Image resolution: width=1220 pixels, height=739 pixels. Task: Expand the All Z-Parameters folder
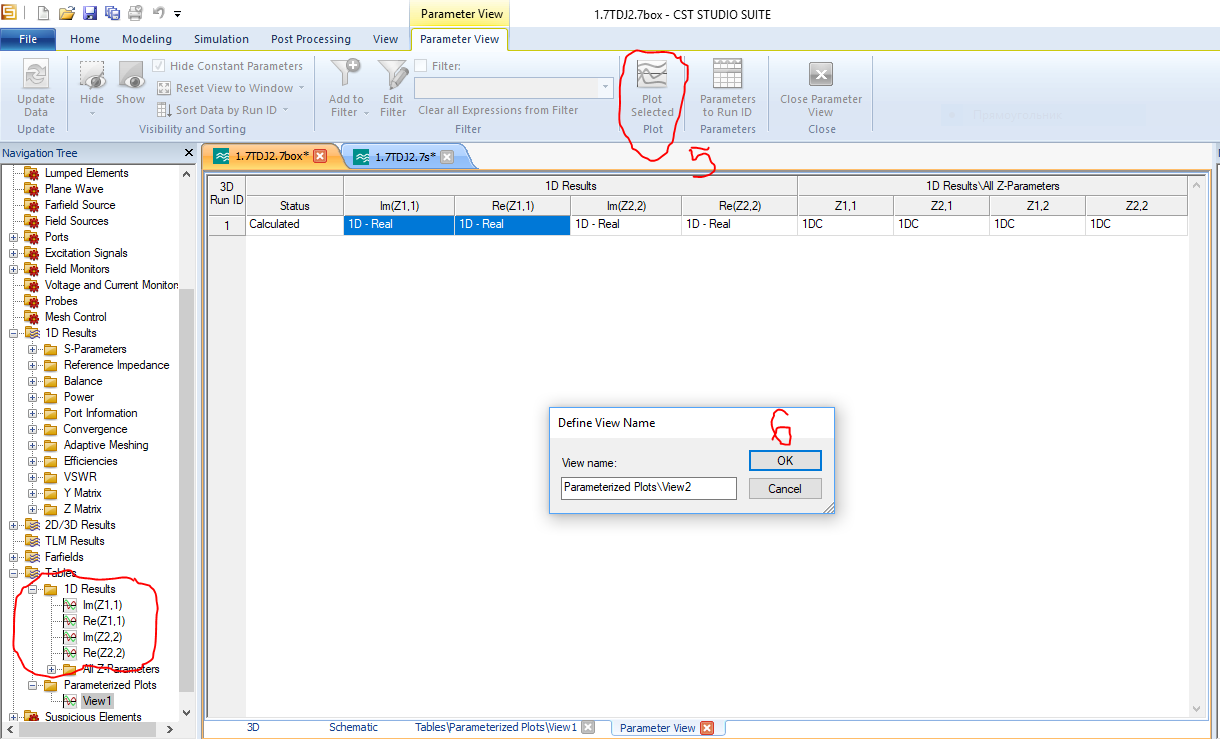click(x=52, y=669)
